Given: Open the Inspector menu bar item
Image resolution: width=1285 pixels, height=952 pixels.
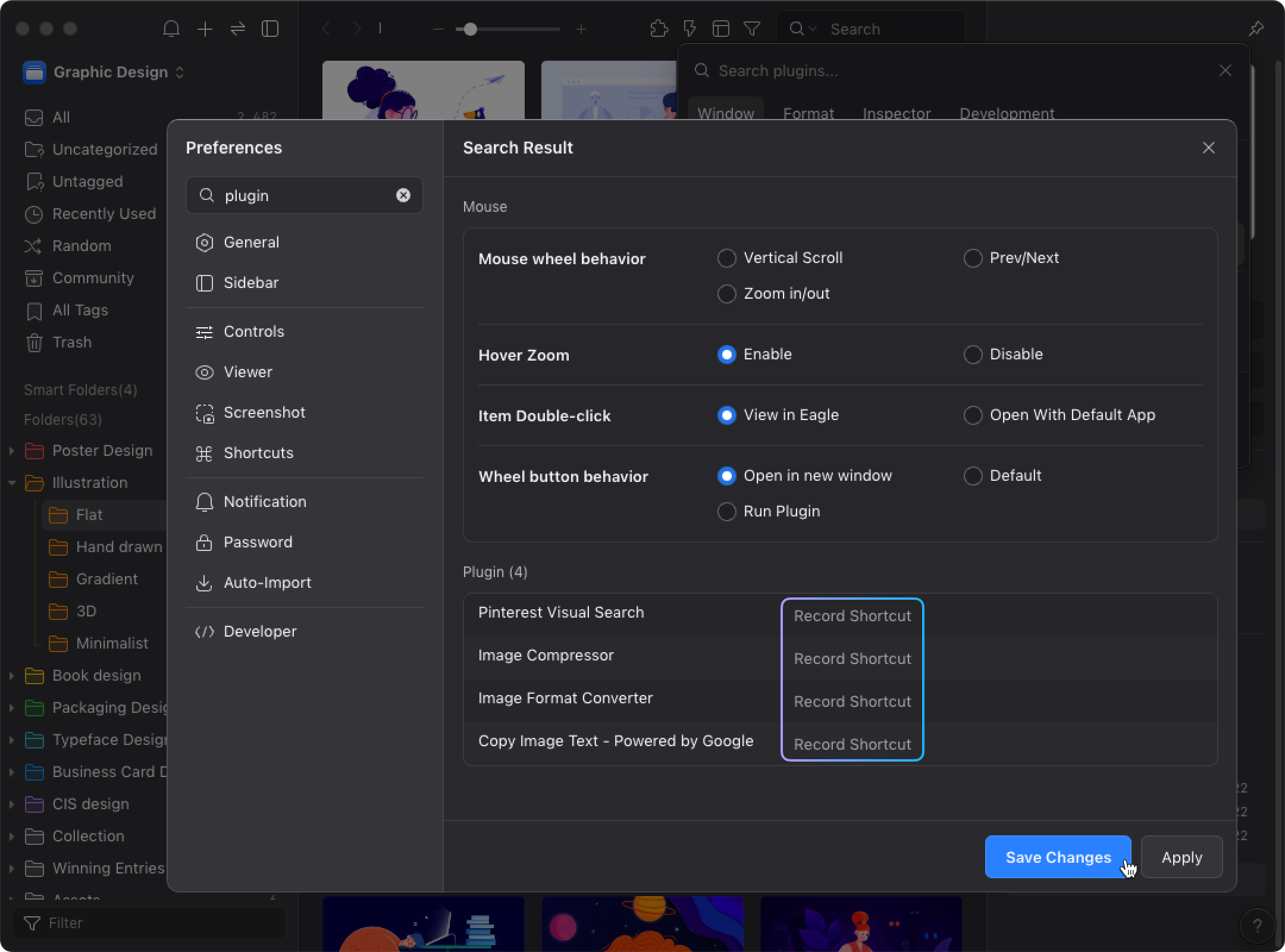Looking at the screenshot, I should click(x=898, y=112).
